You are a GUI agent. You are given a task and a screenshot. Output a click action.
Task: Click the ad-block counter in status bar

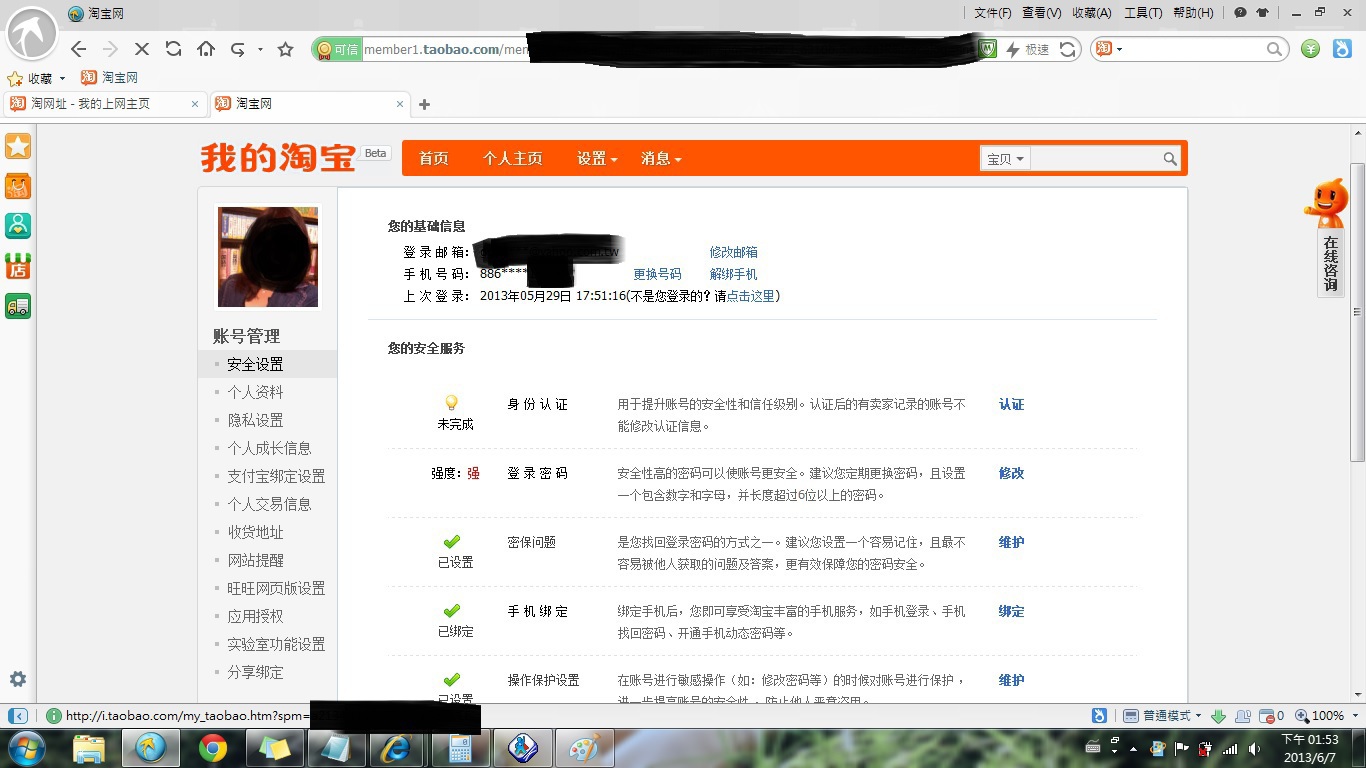pyautogui.click(x=1272, y=716)
